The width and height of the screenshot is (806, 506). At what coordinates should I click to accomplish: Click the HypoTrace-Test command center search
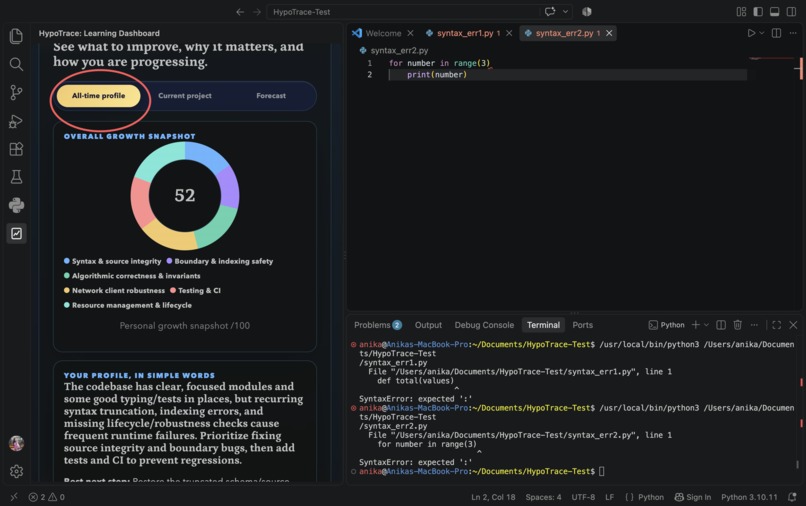[406, 12]
